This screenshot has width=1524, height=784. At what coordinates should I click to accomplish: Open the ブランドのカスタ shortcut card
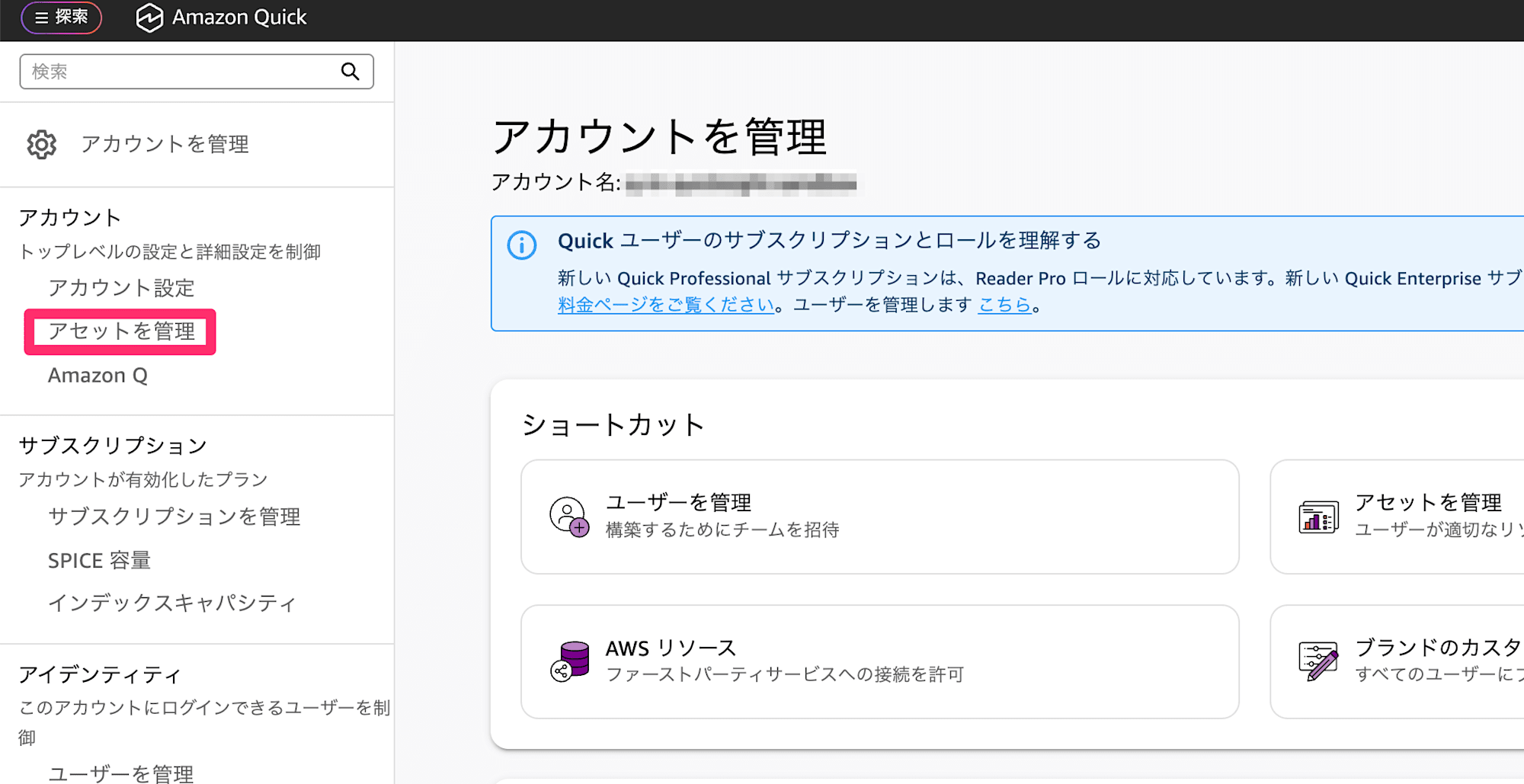click(x=1398, y=661)
